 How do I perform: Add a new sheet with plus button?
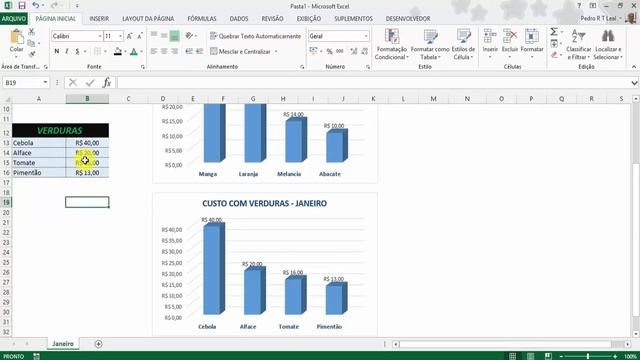[x=98, y=344]
